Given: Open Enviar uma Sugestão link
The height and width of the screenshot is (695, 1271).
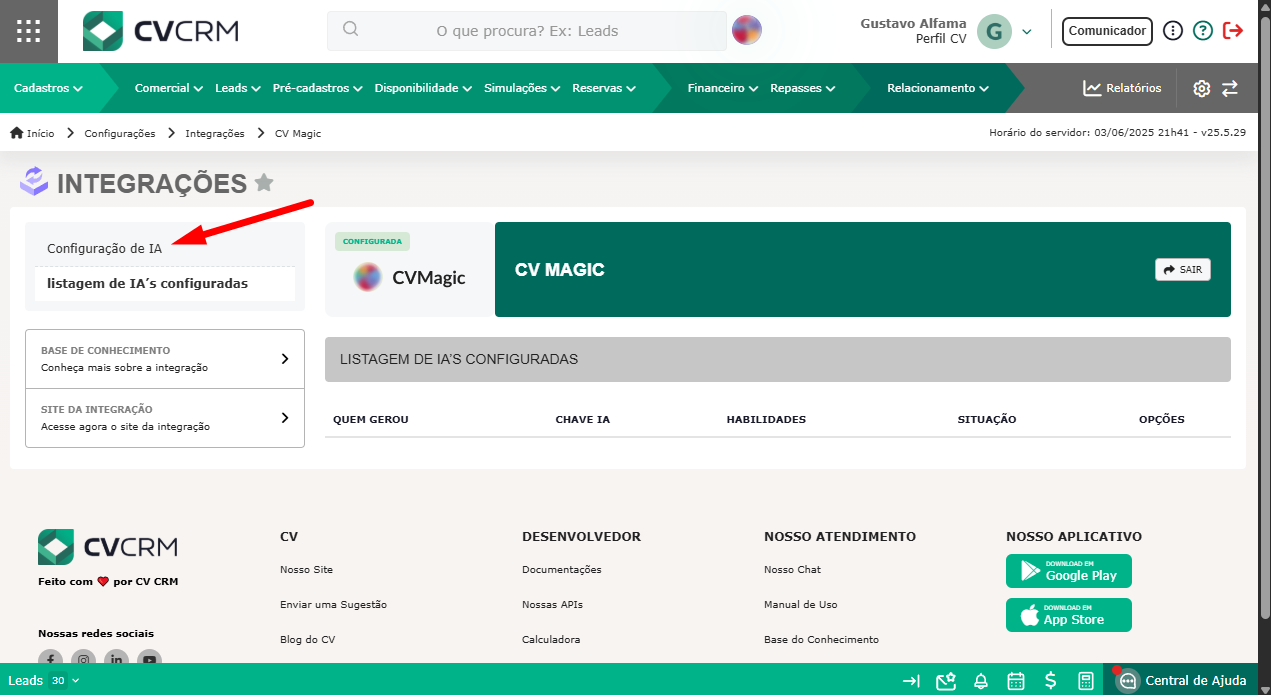Looking at the screenshot, I should point(333,604).
